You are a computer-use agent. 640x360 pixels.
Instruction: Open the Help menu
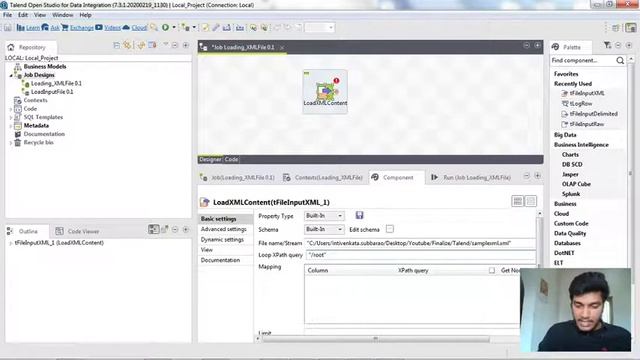click(x=85, y=15)
